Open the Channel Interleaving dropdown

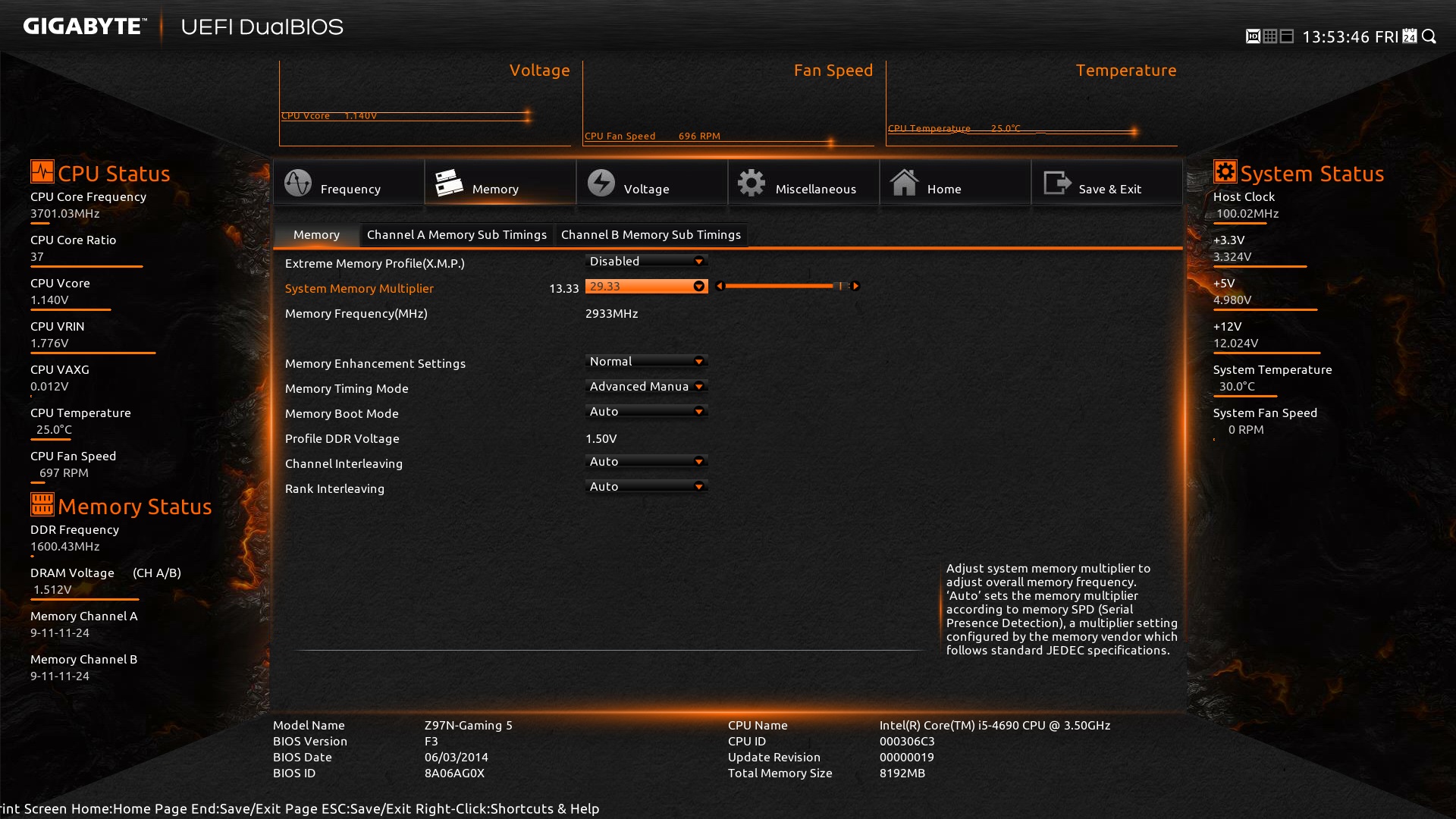click(647, 461)
